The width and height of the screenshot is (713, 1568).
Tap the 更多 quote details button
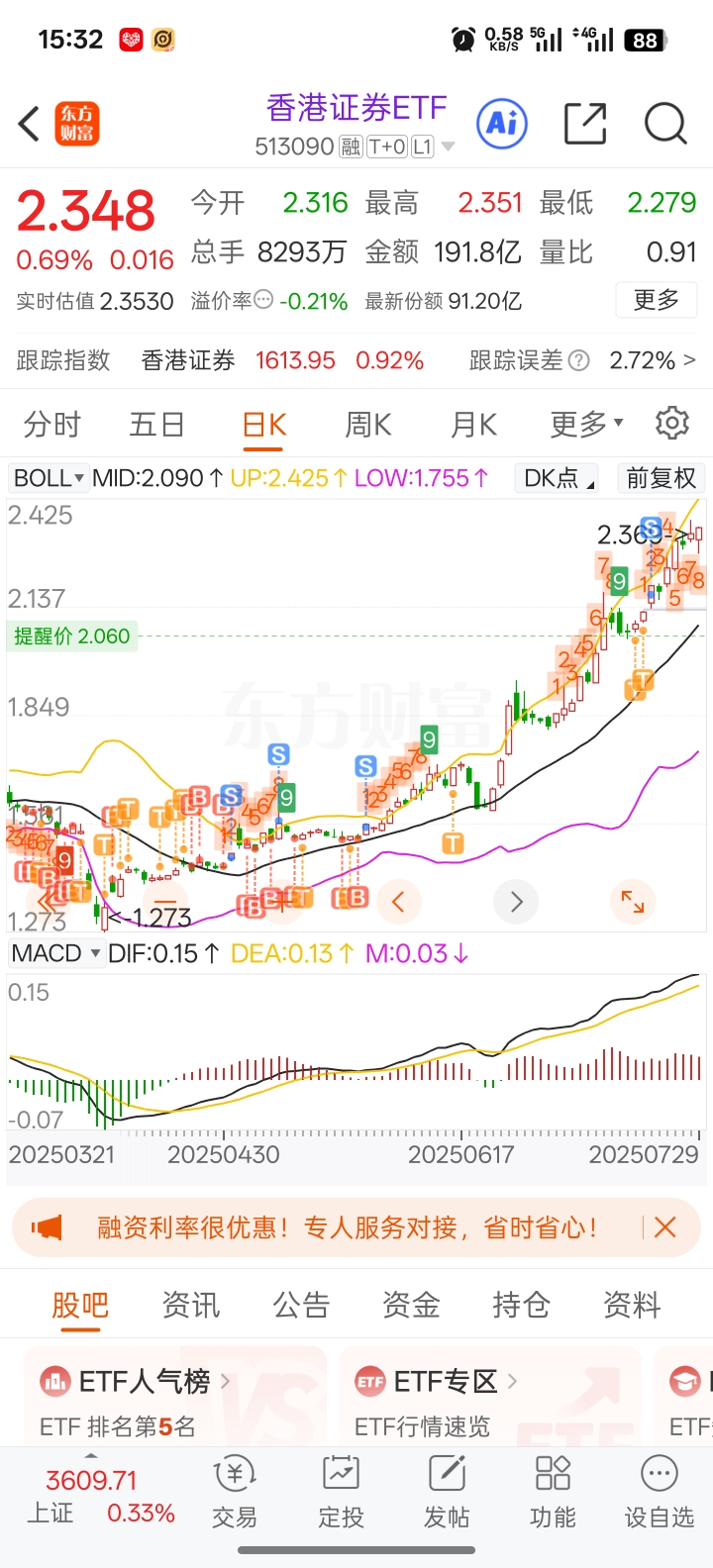(x=657, y=300)
